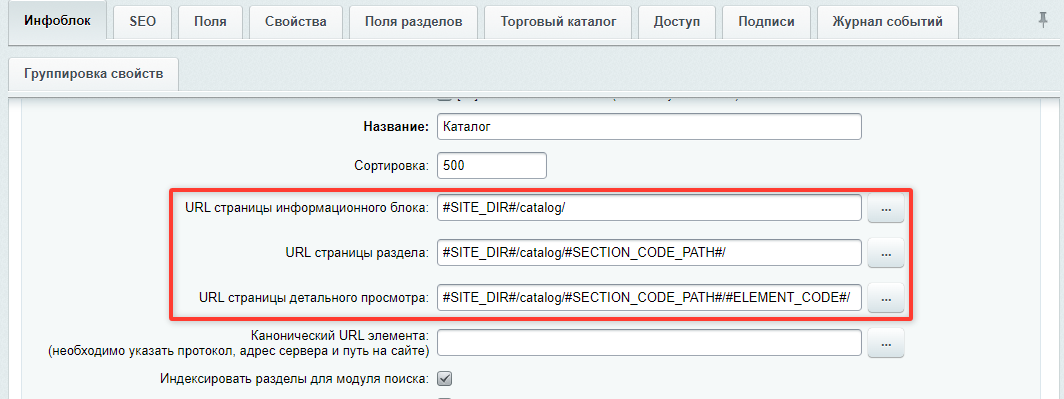
Task: Switch to the Свойства tab
Action: pos(296,22)
